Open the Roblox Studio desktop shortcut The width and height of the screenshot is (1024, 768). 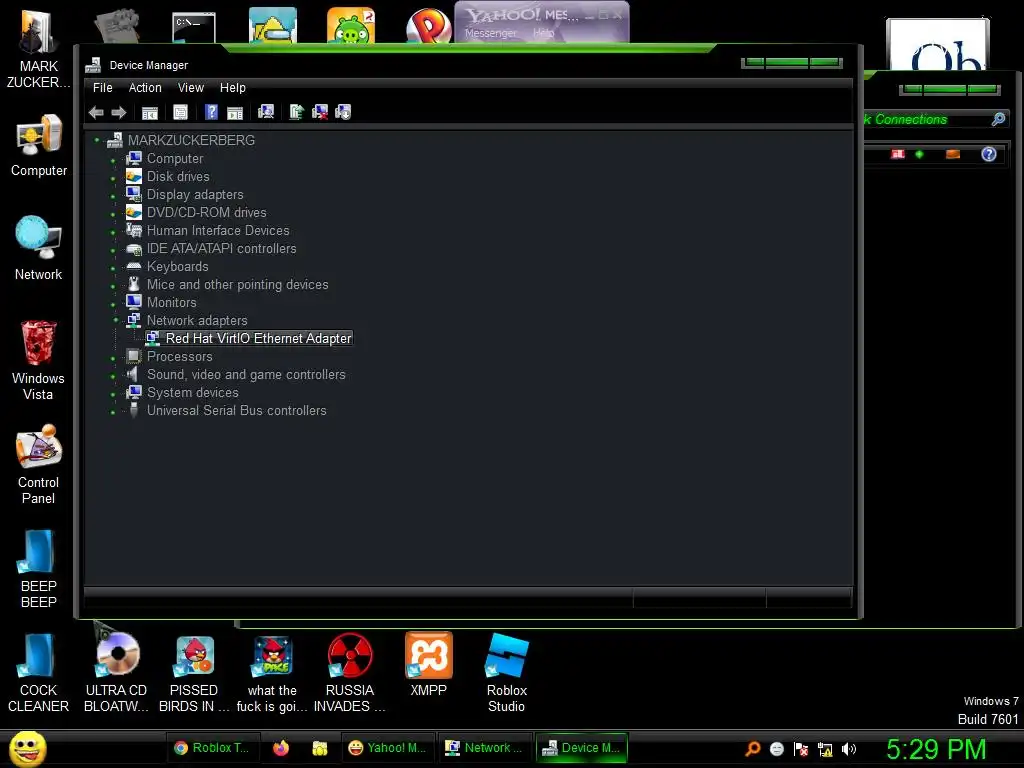[x=507, y=671]
